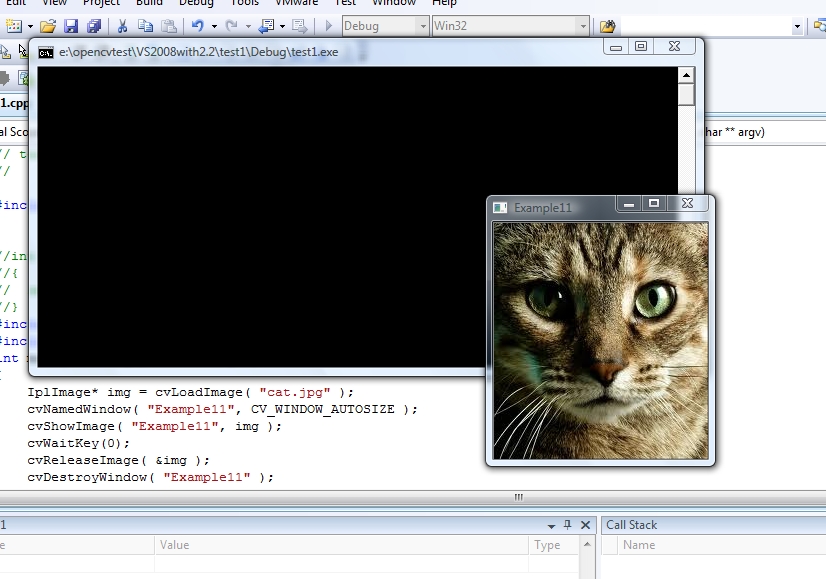Maximize the test1.exe console window

(x=641, y=47)
